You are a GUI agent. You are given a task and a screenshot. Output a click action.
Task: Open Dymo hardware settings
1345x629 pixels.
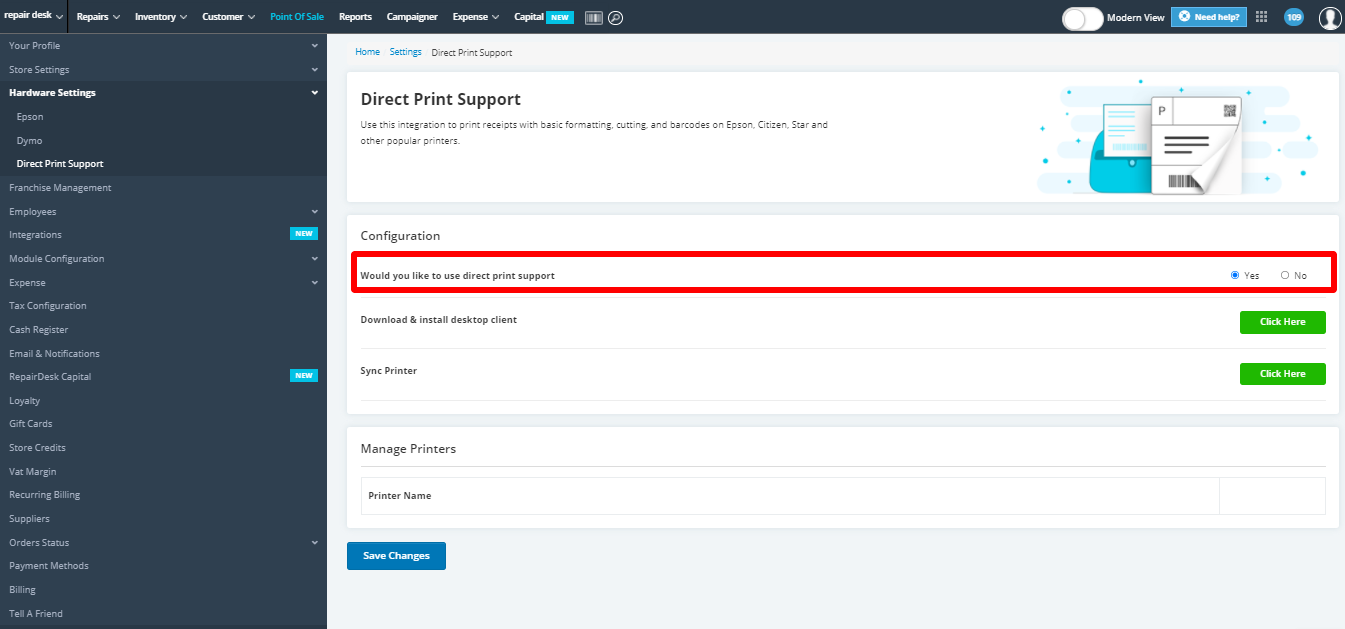[x=29, y=141]
